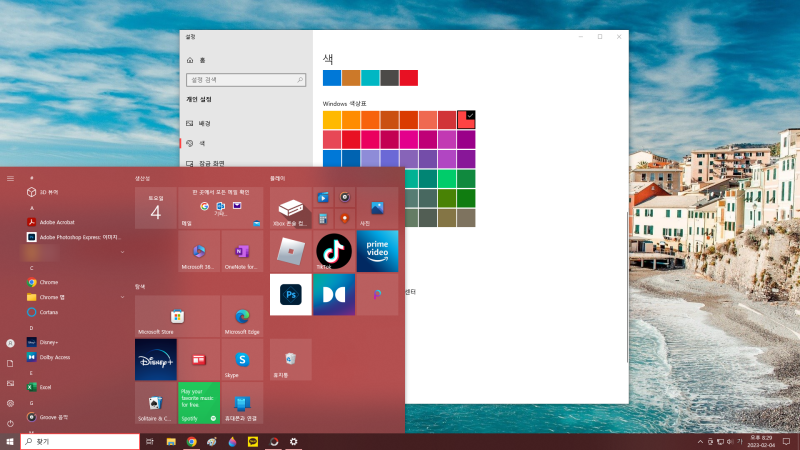The height and width of the screenshot is (450, 800).
Task: Launch the Solitaire & Casual Games tile
Action: (x=156, y=403)
